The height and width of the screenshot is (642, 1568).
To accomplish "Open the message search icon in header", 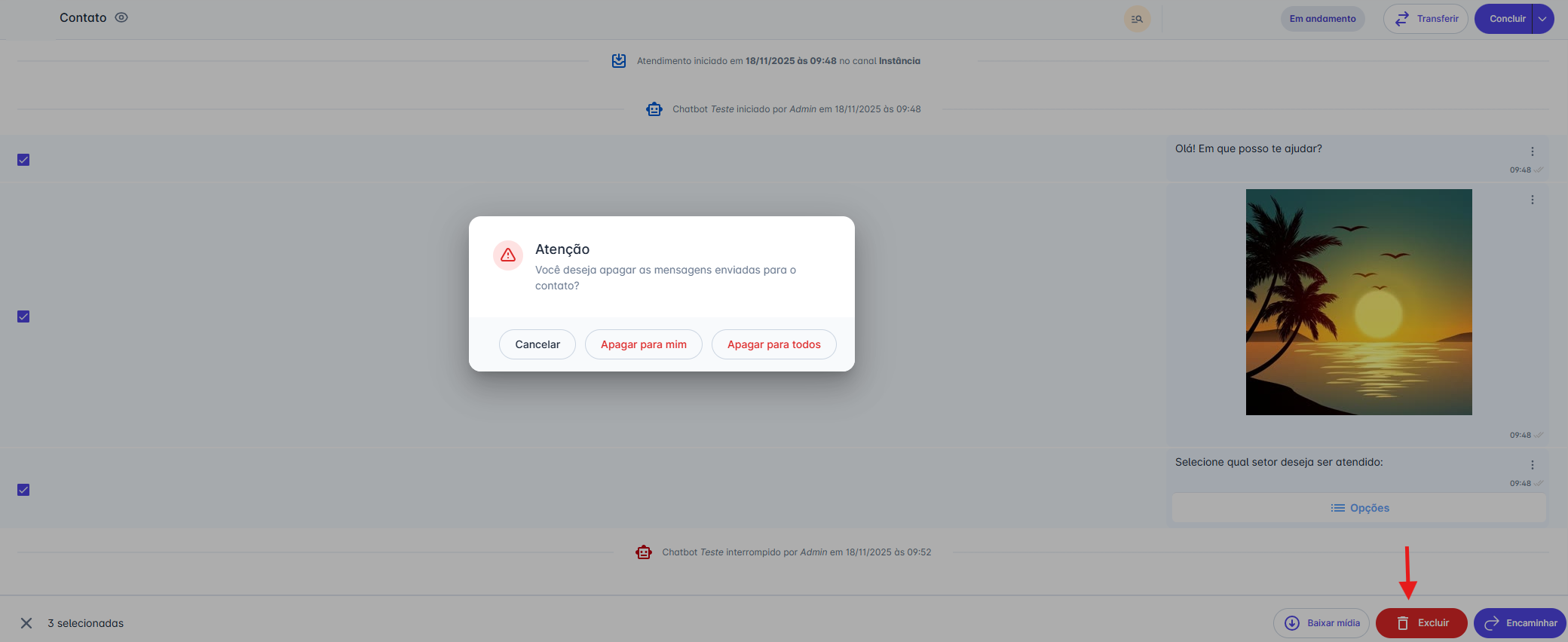I will (1137, 19).
